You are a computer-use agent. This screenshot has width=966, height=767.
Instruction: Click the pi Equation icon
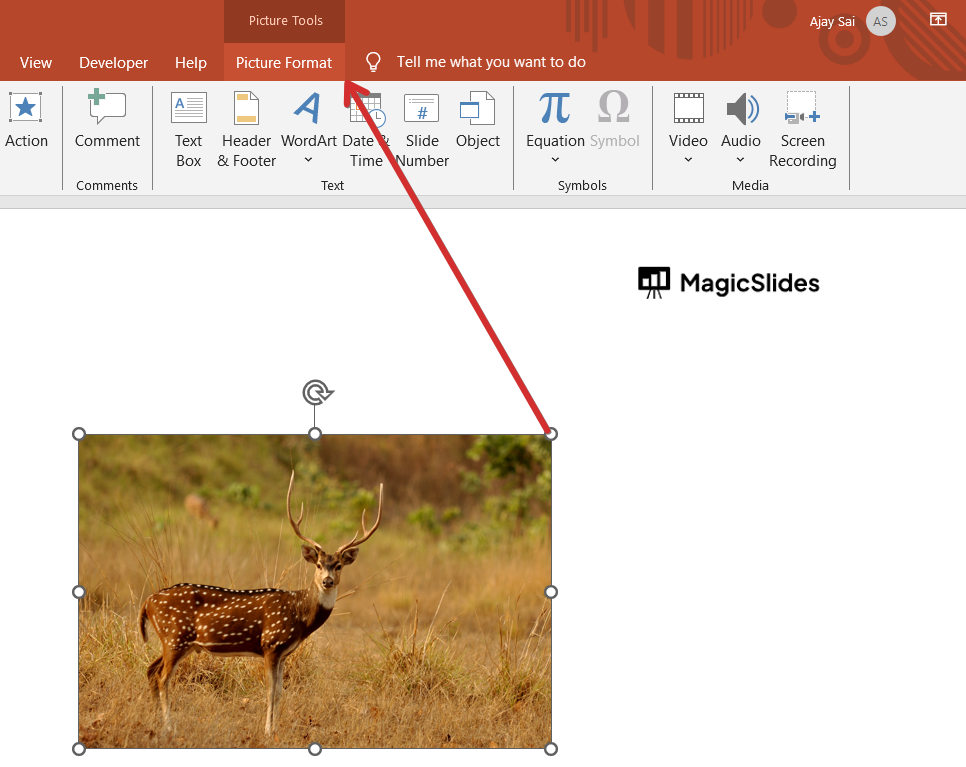[x=554, y=107]
